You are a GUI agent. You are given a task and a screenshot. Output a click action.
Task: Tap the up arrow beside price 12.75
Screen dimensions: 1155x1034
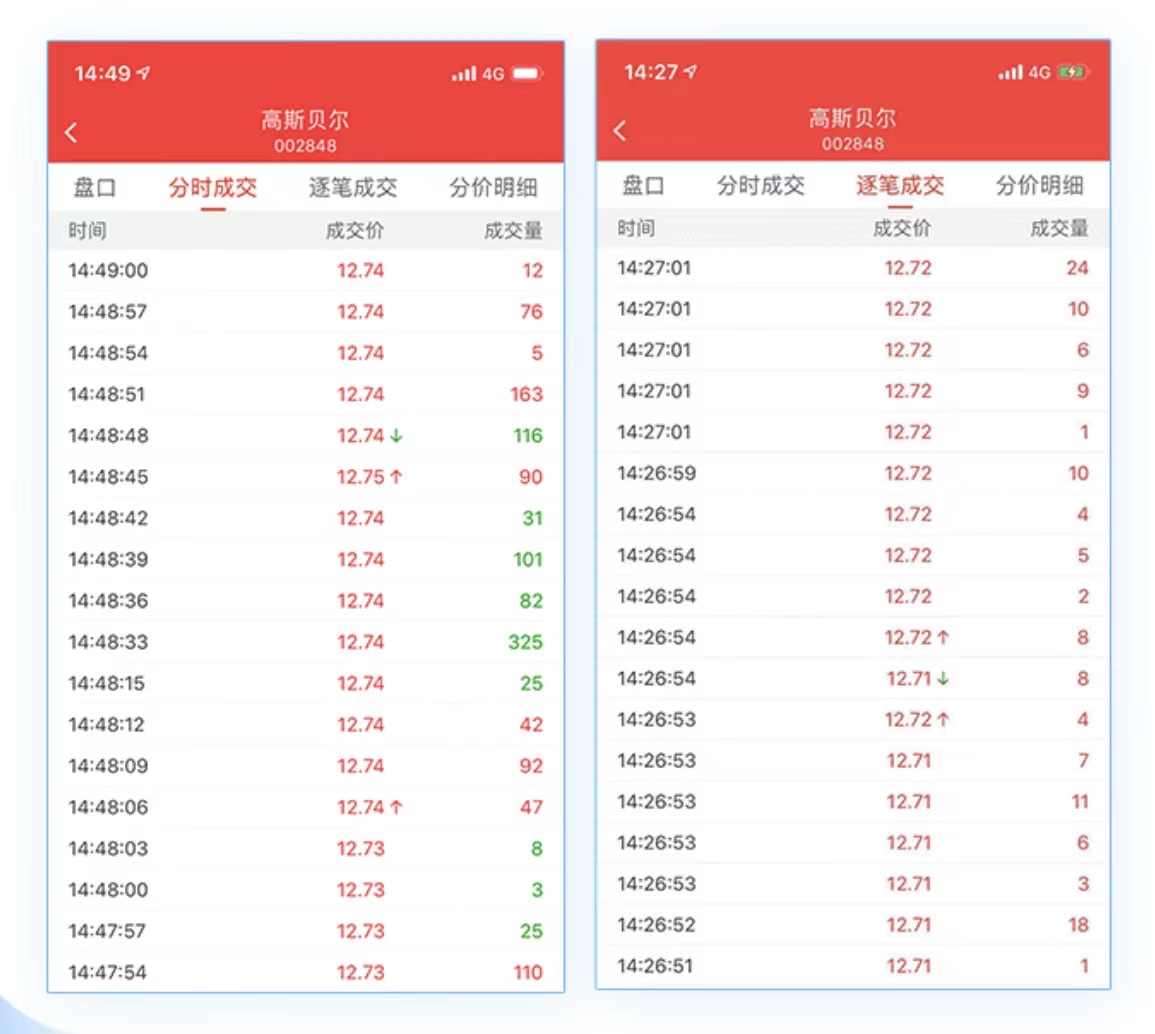click(x=397, y=477)
